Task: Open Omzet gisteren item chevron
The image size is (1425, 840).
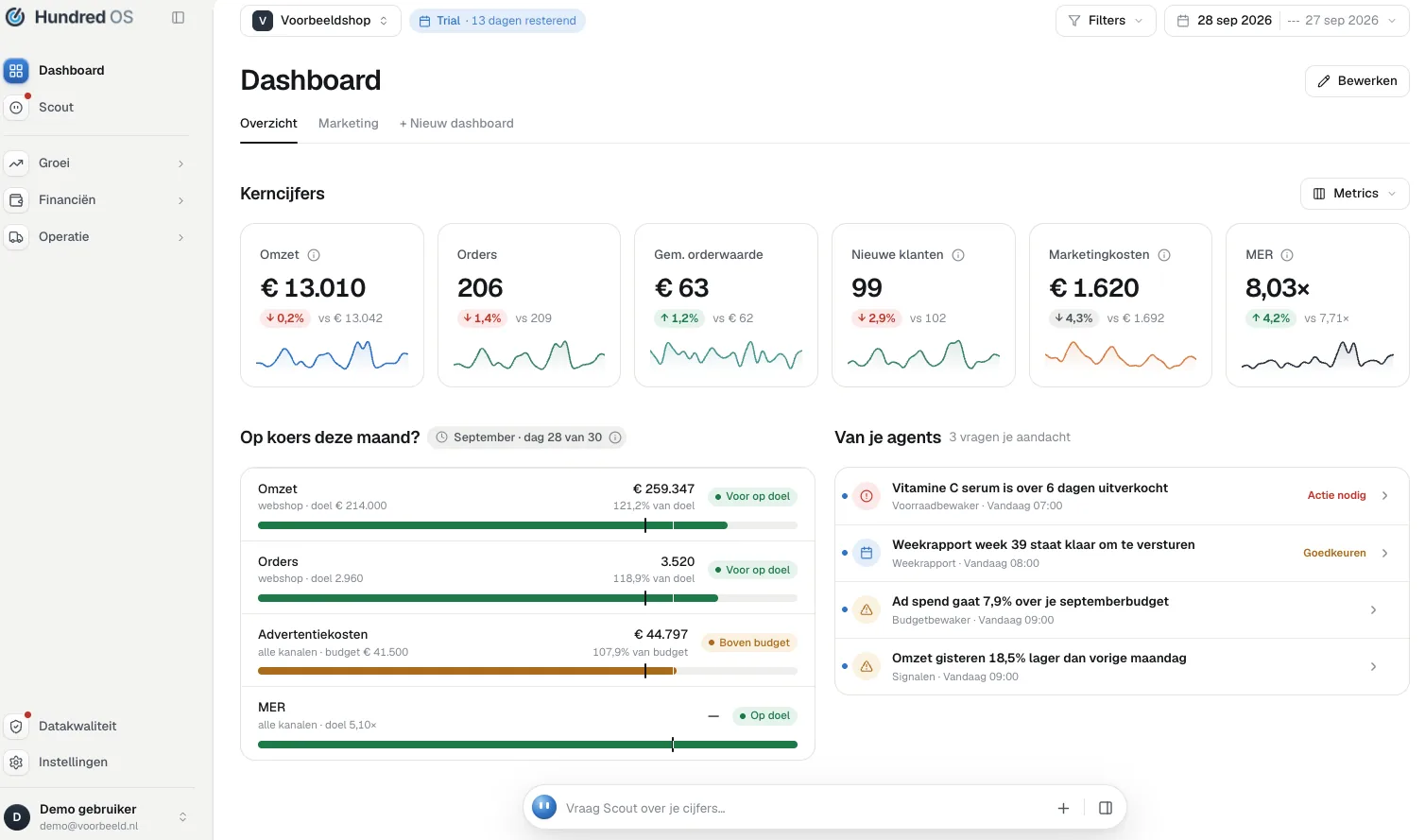Action: point(1373,667)
